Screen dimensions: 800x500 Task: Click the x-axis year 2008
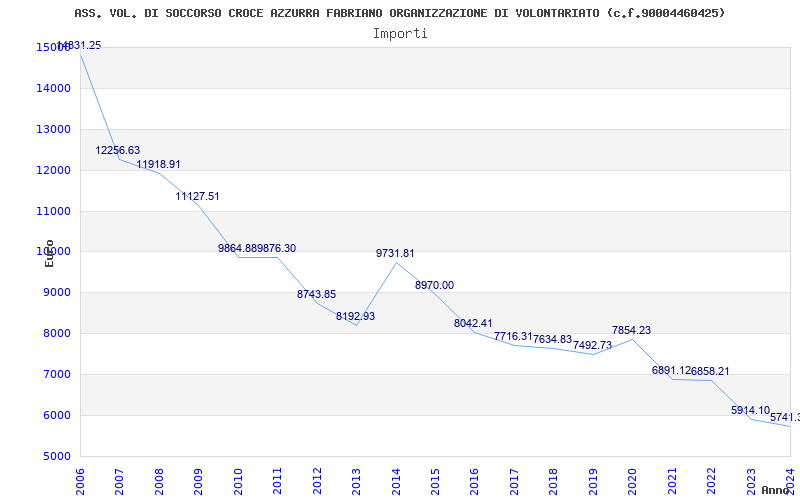pos(159,481)
